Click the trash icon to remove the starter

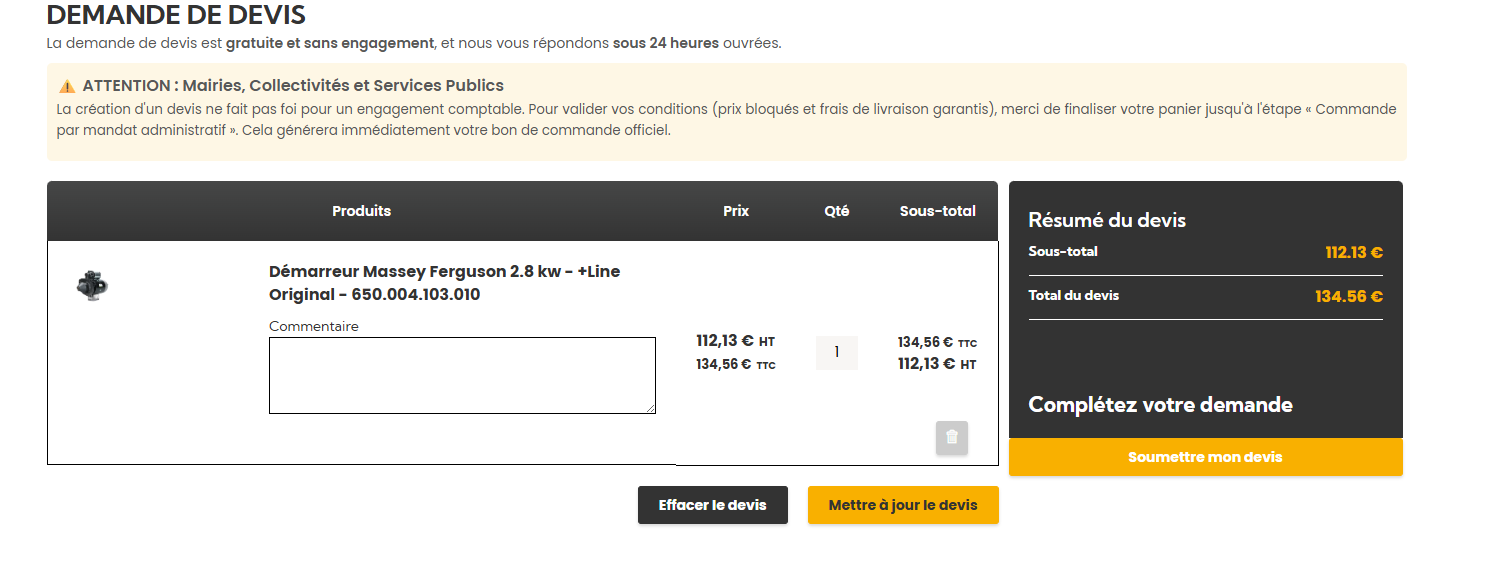952,437
